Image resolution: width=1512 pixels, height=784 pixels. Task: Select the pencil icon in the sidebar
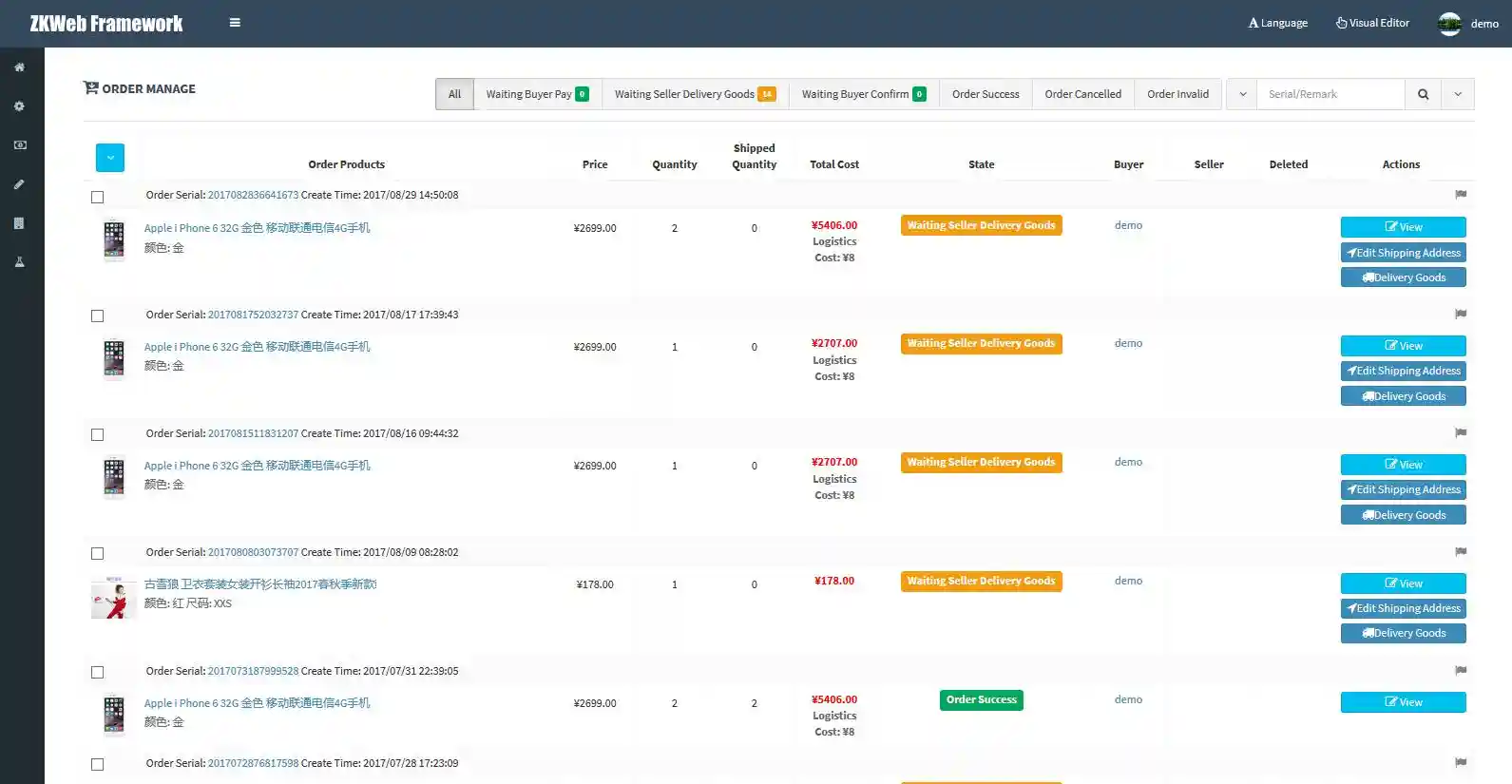(x=19, y=184)
